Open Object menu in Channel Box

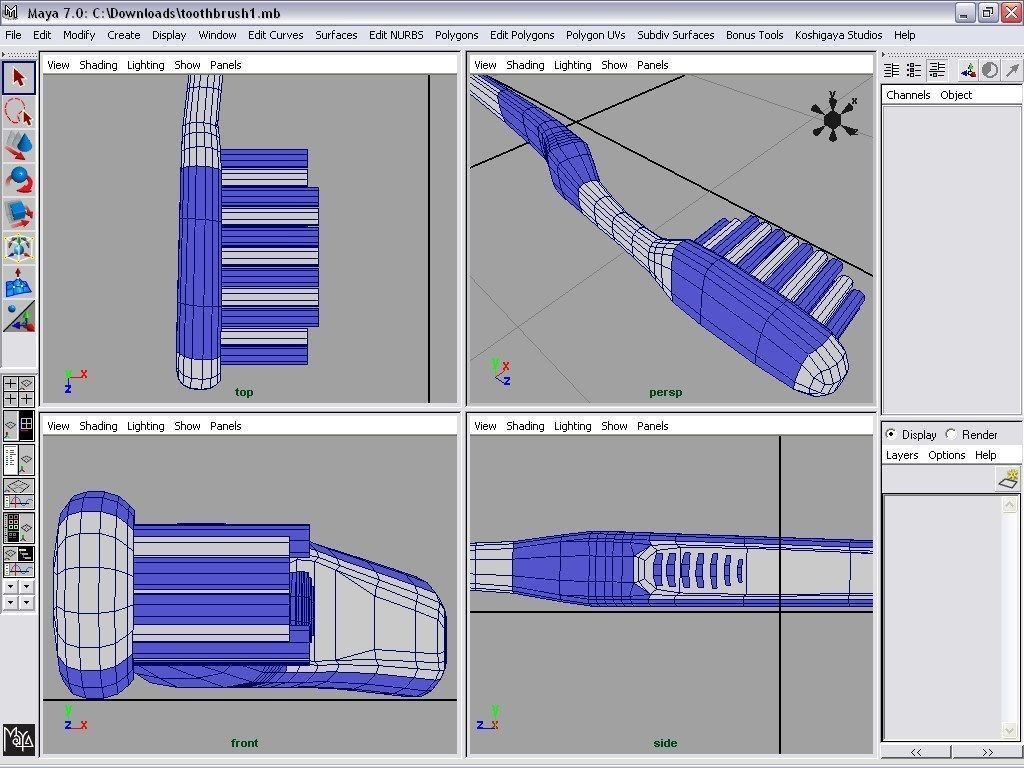pyautogui.click(x=956, y=95)
